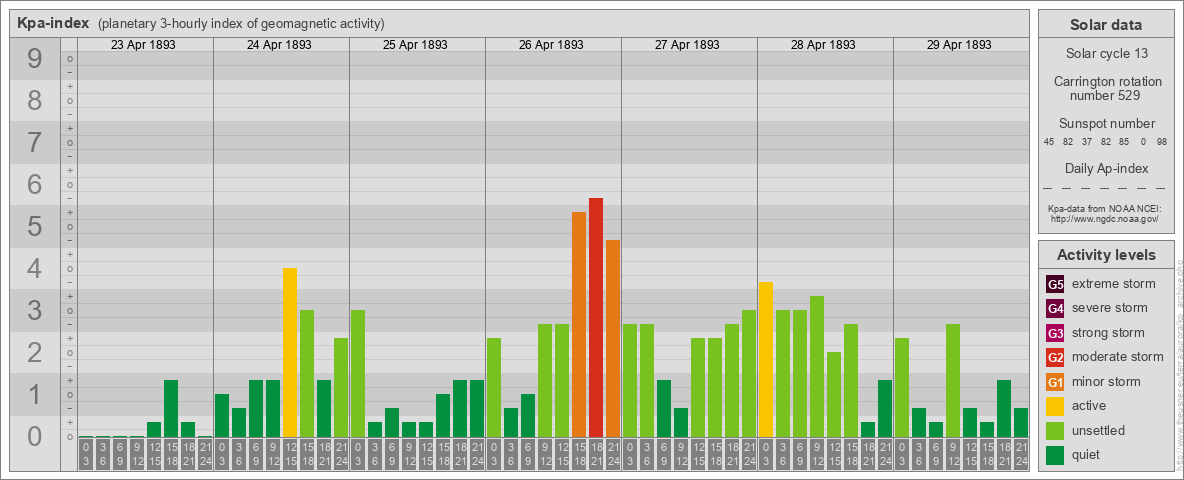Click the '12 15' time slot under 24 Apr
1184x480 pixels.
pos(290,454)
